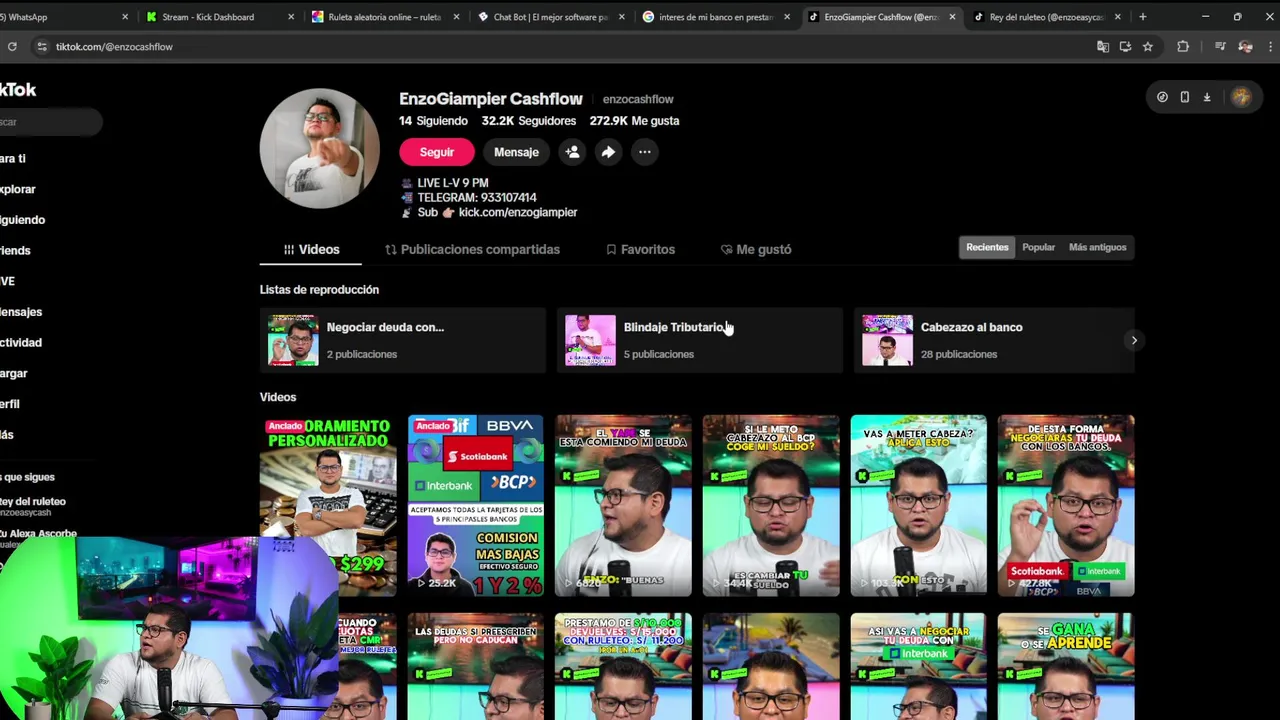Bookmark this page with the star icon
The width and height of the screenshot is (1280, 720).
pos(1148,47)
